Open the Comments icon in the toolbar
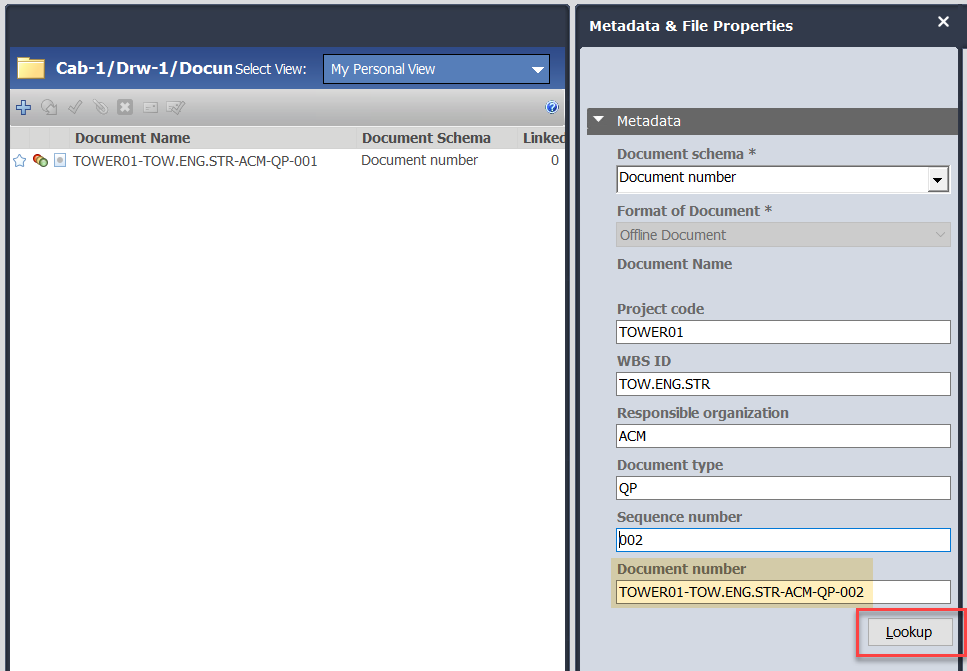 [150, 107]
